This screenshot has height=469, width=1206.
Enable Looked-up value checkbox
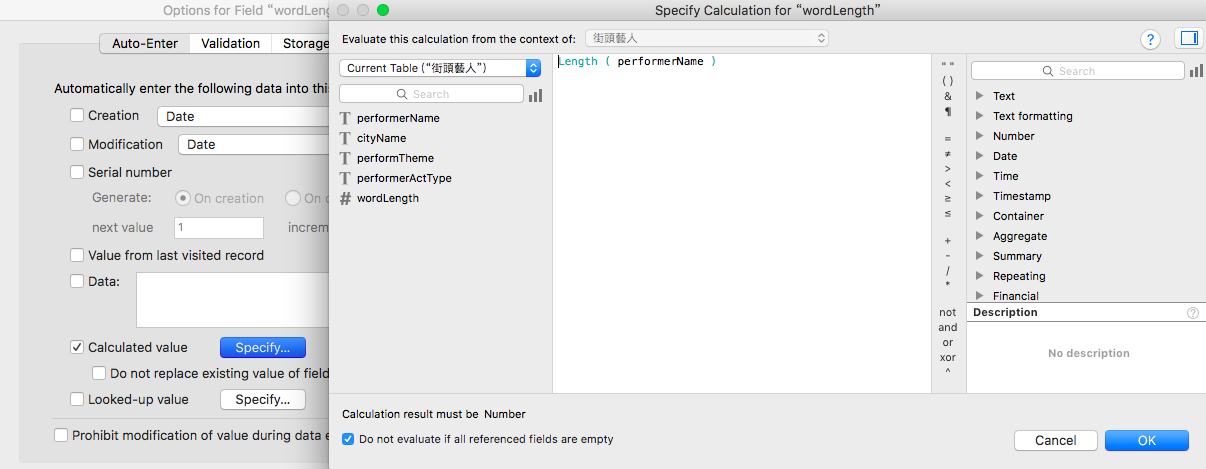77,399
